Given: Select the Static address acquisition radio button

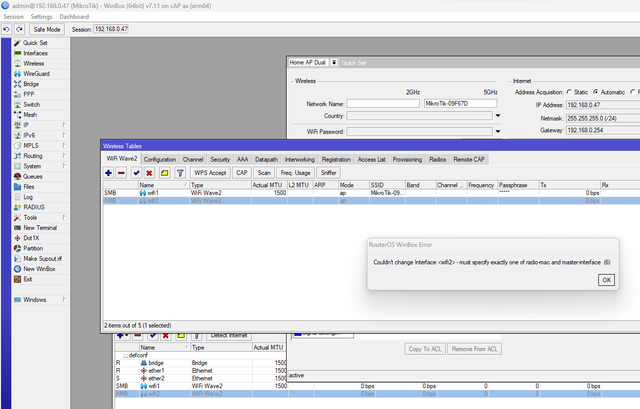Looking at the screenshot, I should [569, 92].
